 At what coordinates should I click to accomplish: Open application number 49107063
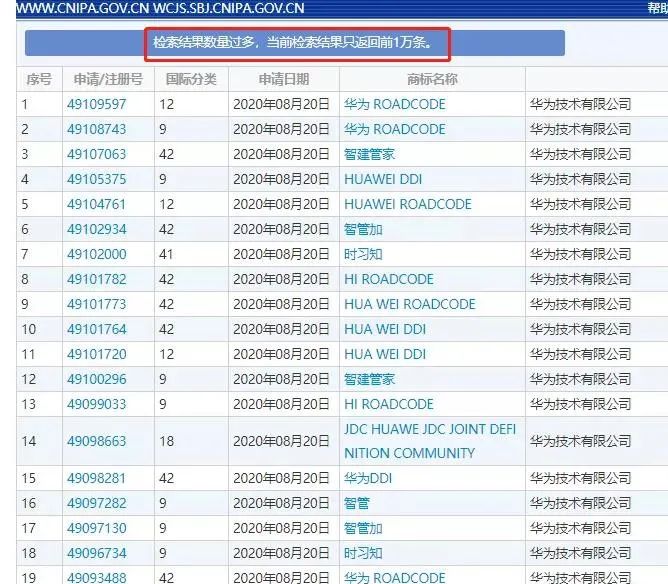click(97, 154)
